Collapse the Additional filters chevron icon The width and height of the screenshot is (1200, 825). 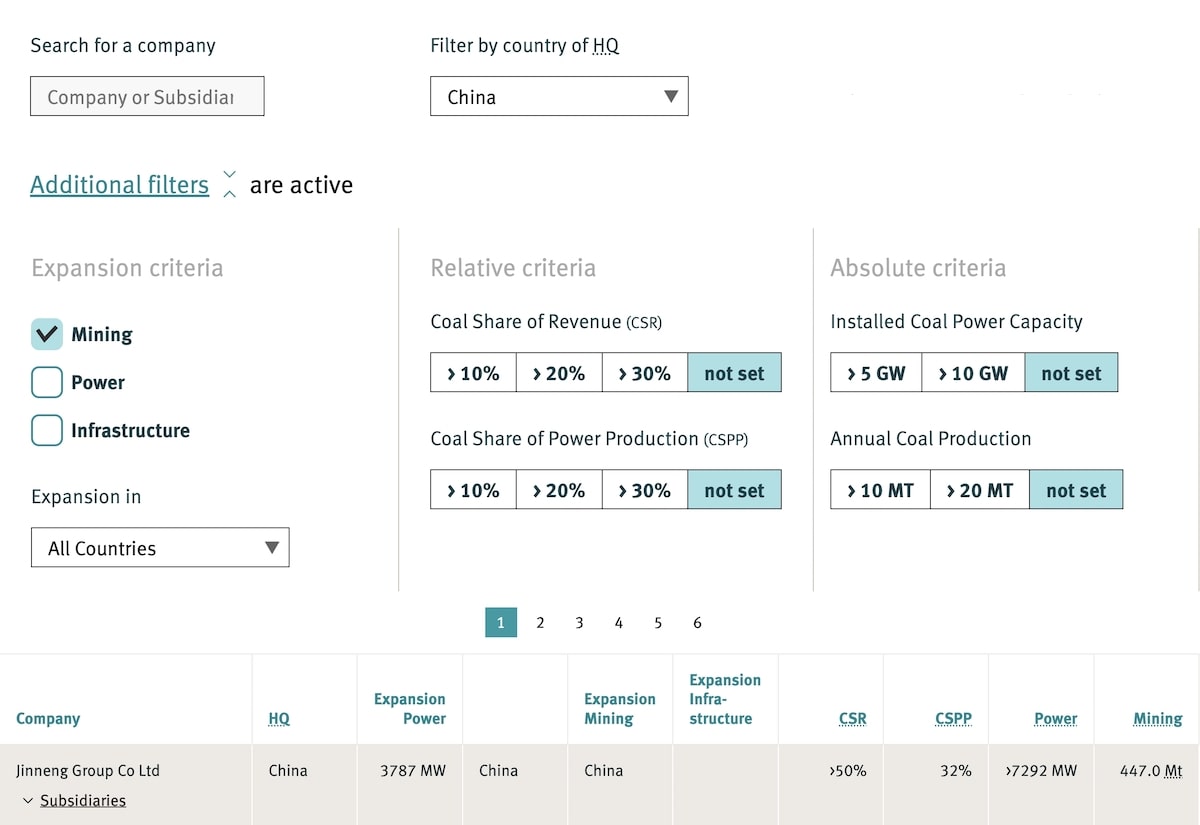point(229,184)
